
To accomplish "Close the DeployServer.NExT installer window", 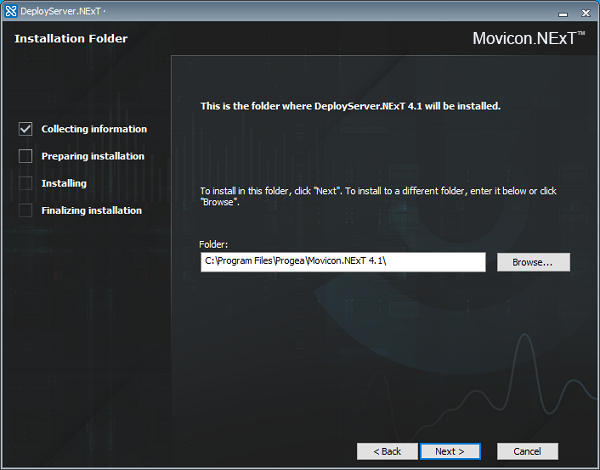I will point(585,13).
